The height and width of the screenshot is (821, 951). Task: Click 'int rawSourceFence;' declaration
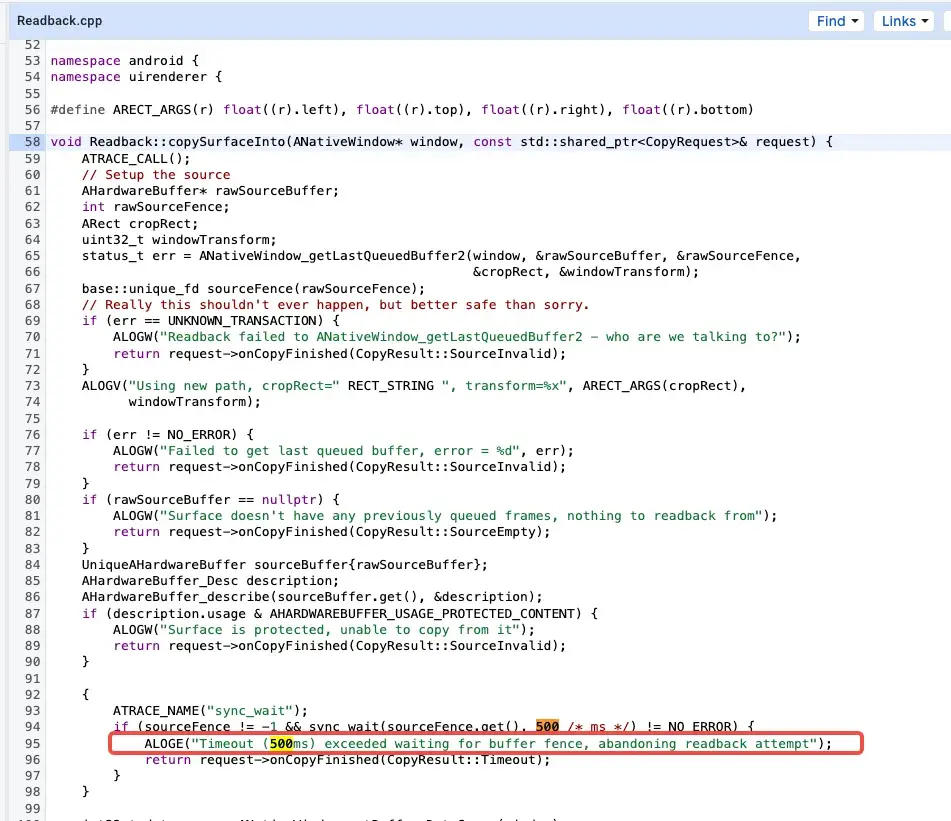156,207
